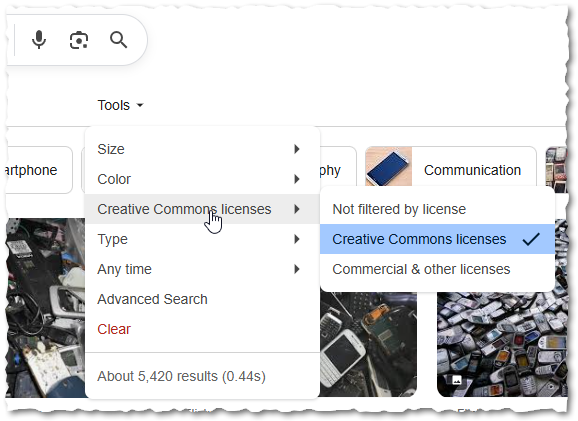Image resolution: width=578 pixels, height=421 pixels.
Task: Click the checkmark beside Creative Commons licenses
Action: point(531,239)
